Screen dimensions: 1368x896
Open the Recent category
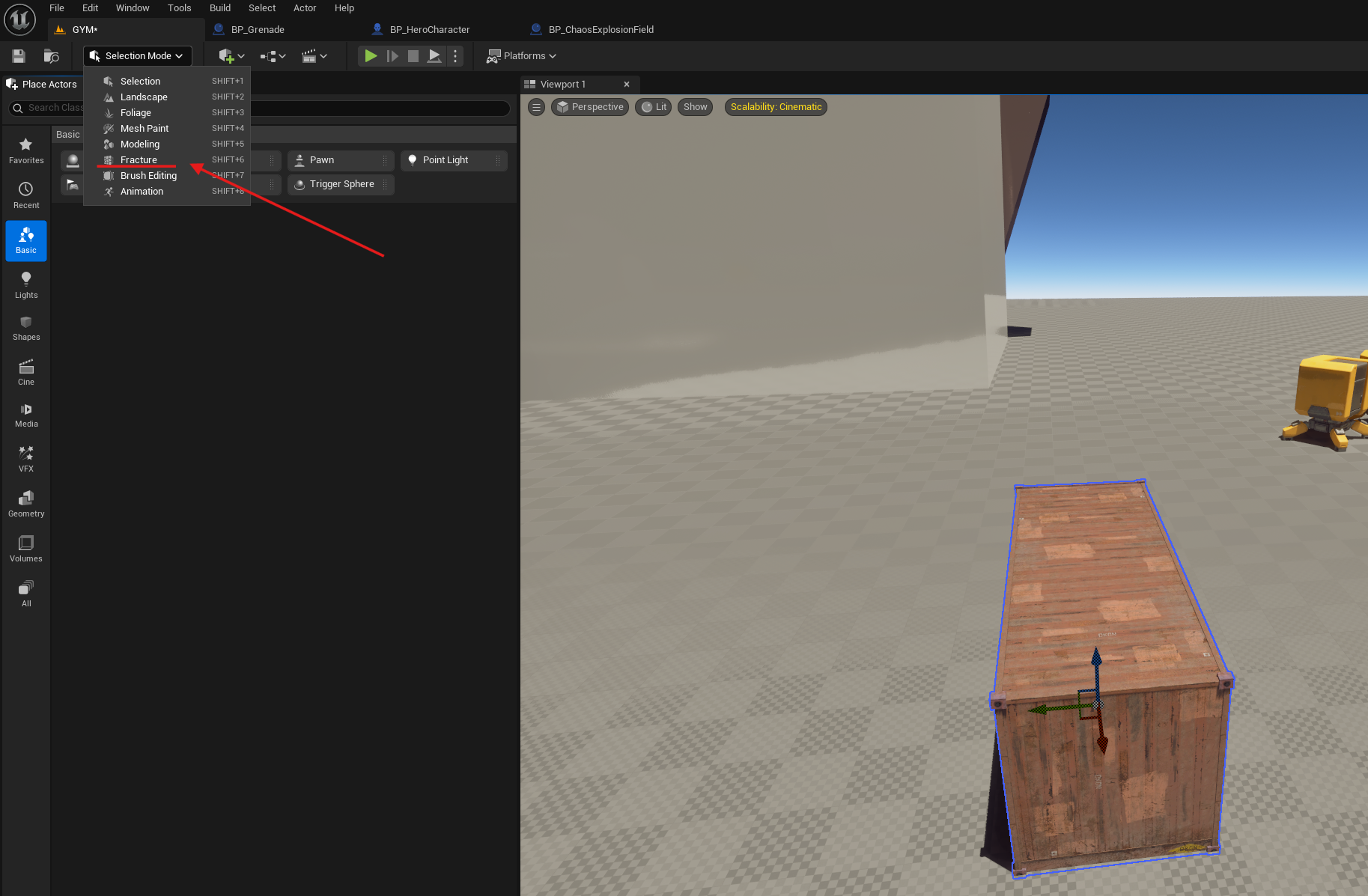[x=26, y=195]
